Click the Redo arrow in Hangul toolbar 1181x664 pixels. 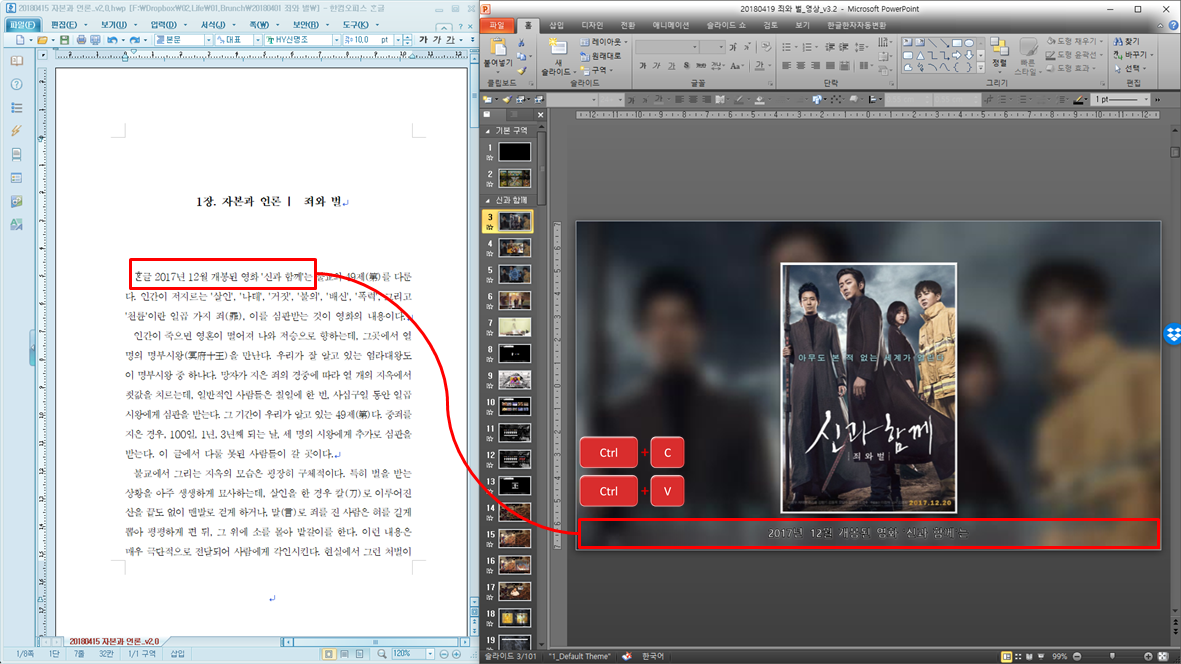(135, 40)
